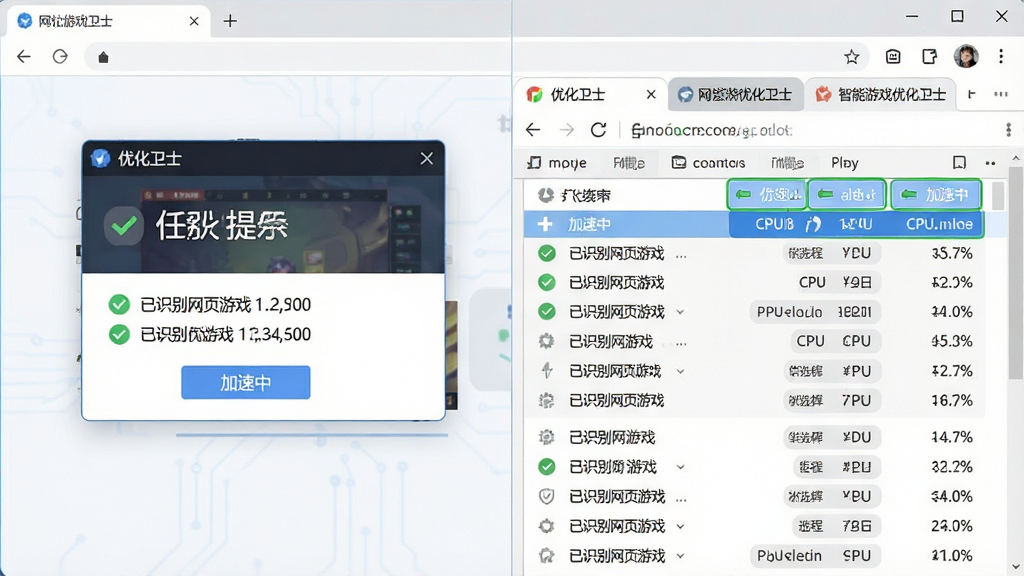Select the outer browser's 游戏卫士 tab

pos(108,21)
